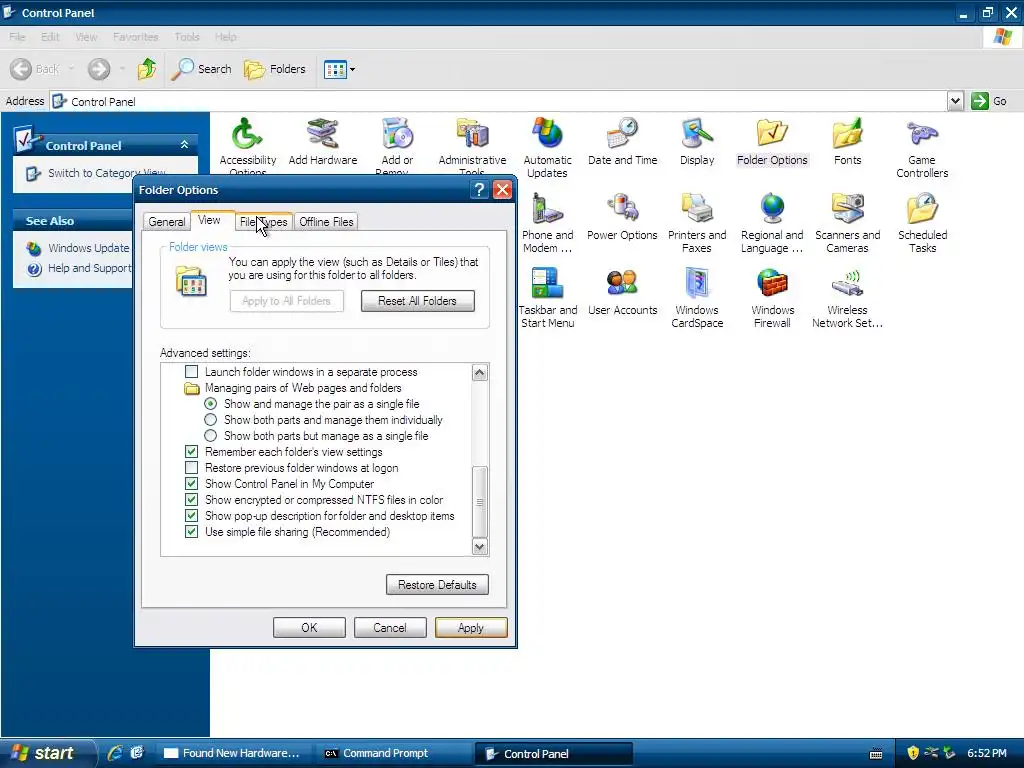
Task: Open Printers and Faxes icon
Action: pyautogui.click(x=697, y=210)
